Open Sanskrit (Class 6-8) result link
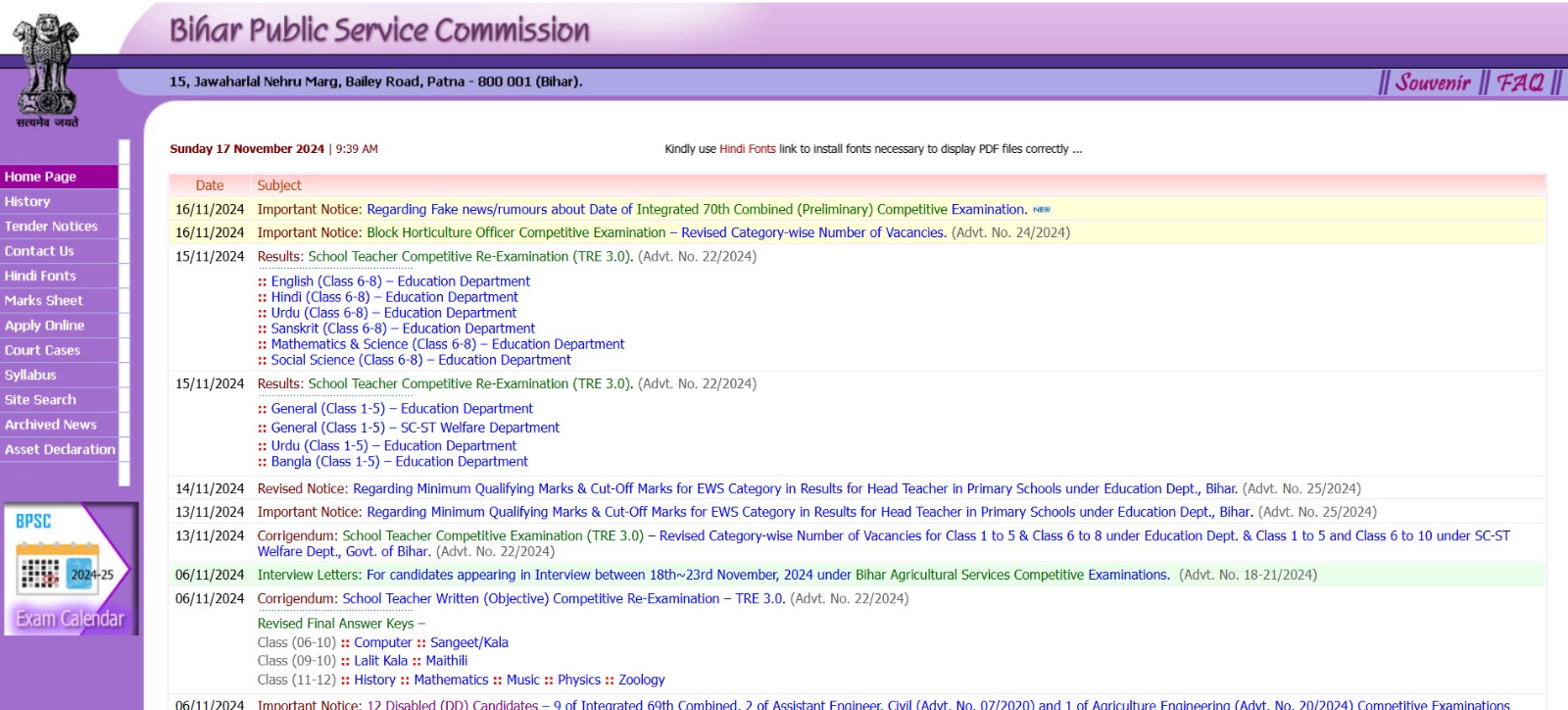Image resolution: width=1568 pixels, height=710 pixels. coord(403,329)
